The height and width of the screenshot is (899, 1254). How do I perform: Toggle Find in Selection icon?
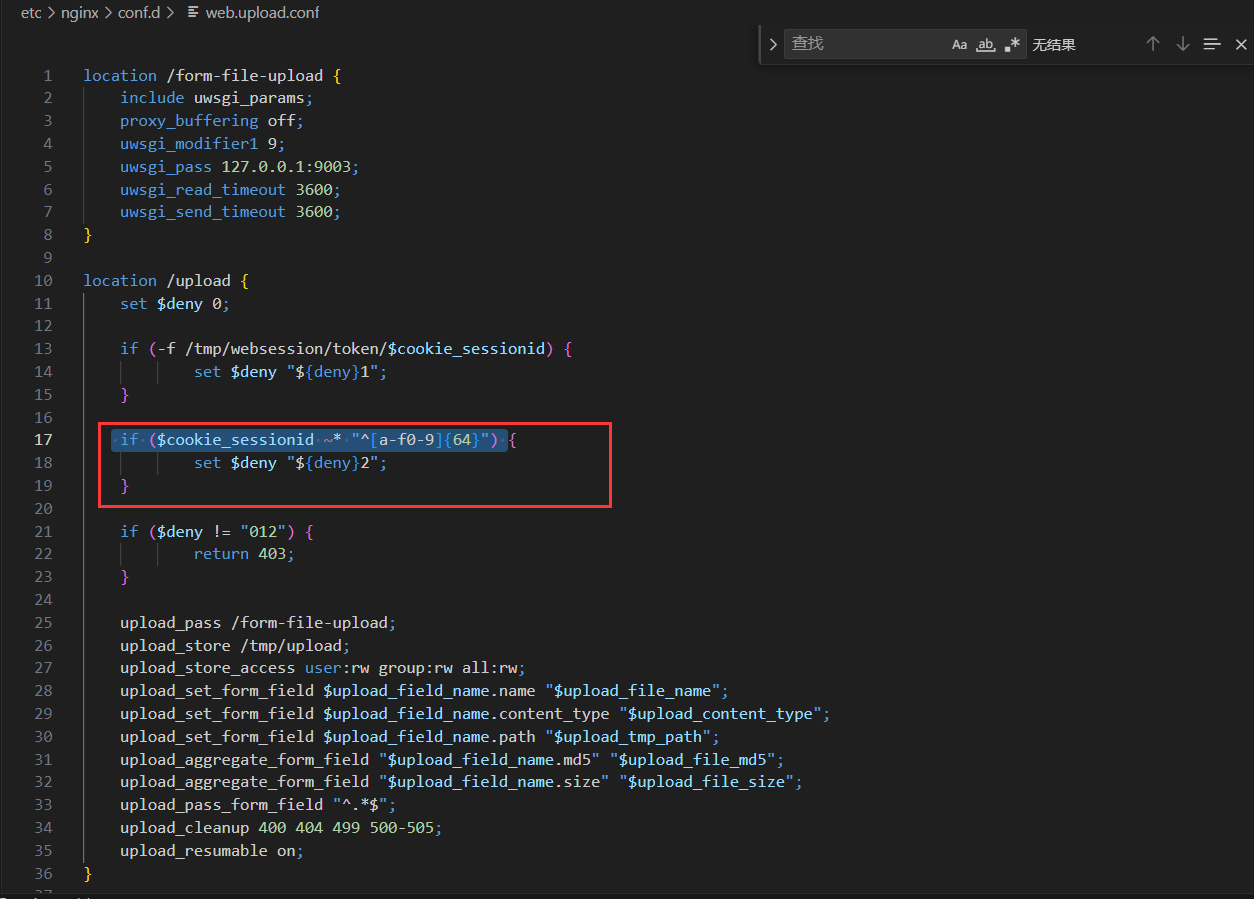tap(1212, 44)
